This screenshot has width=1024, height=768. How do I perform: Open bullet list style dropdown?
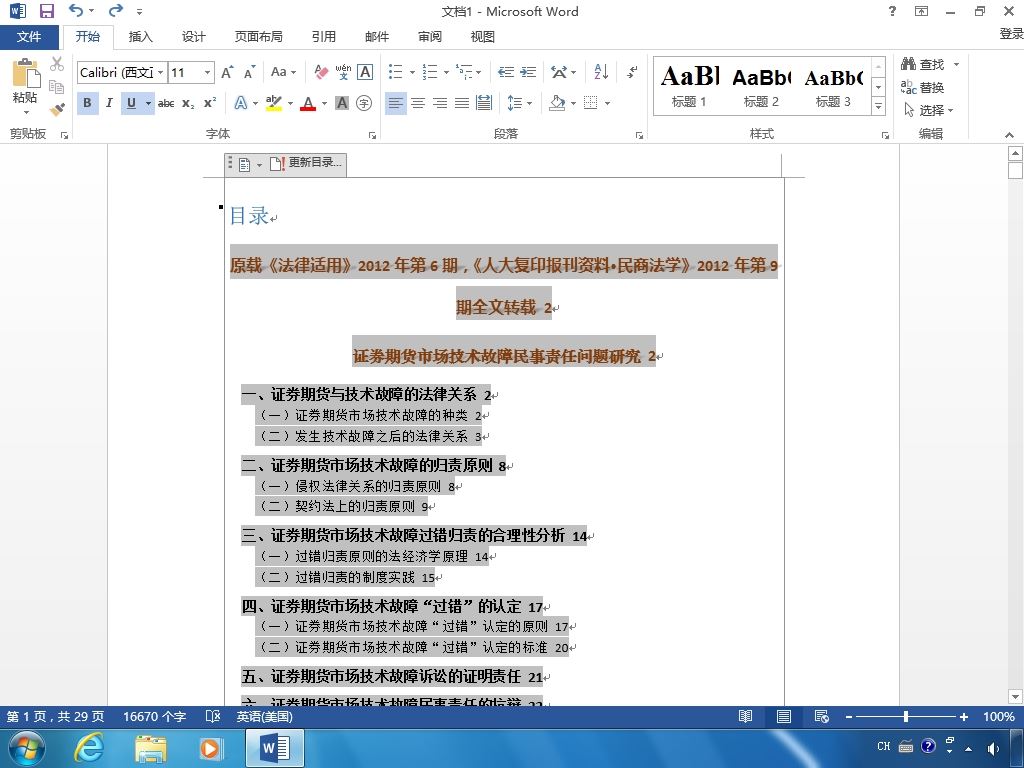click(412, 72)
